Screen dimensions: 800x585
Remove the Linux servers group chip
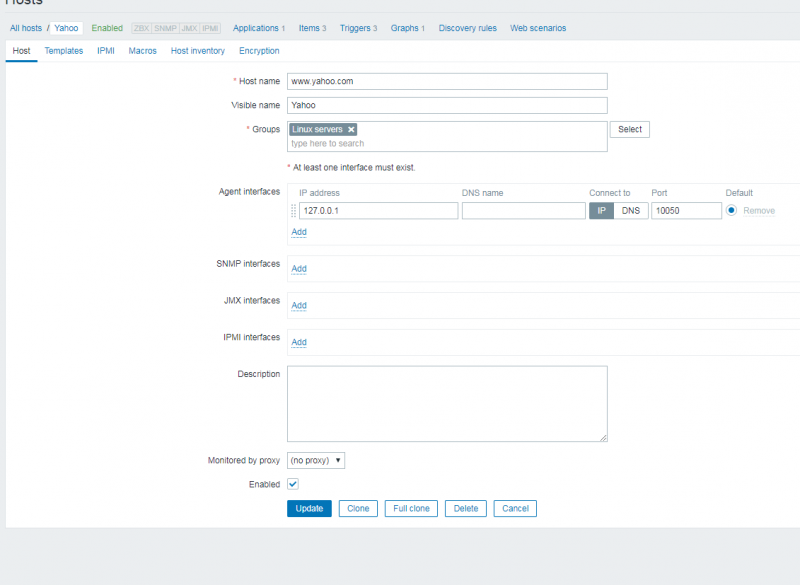pos(351,129)
